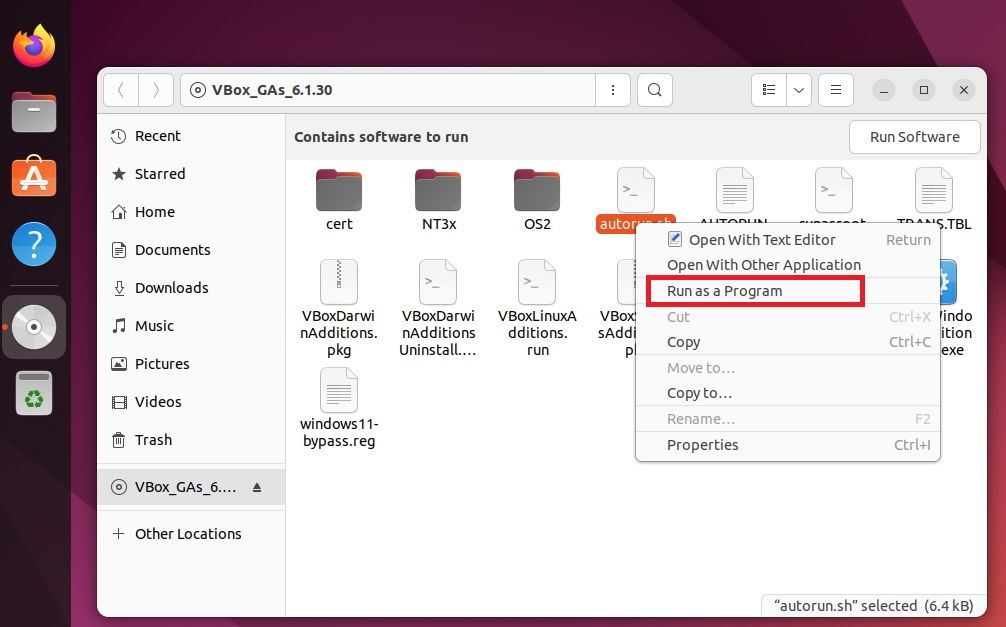
Task: Click the Run Software button
Action: pos(913,137)
